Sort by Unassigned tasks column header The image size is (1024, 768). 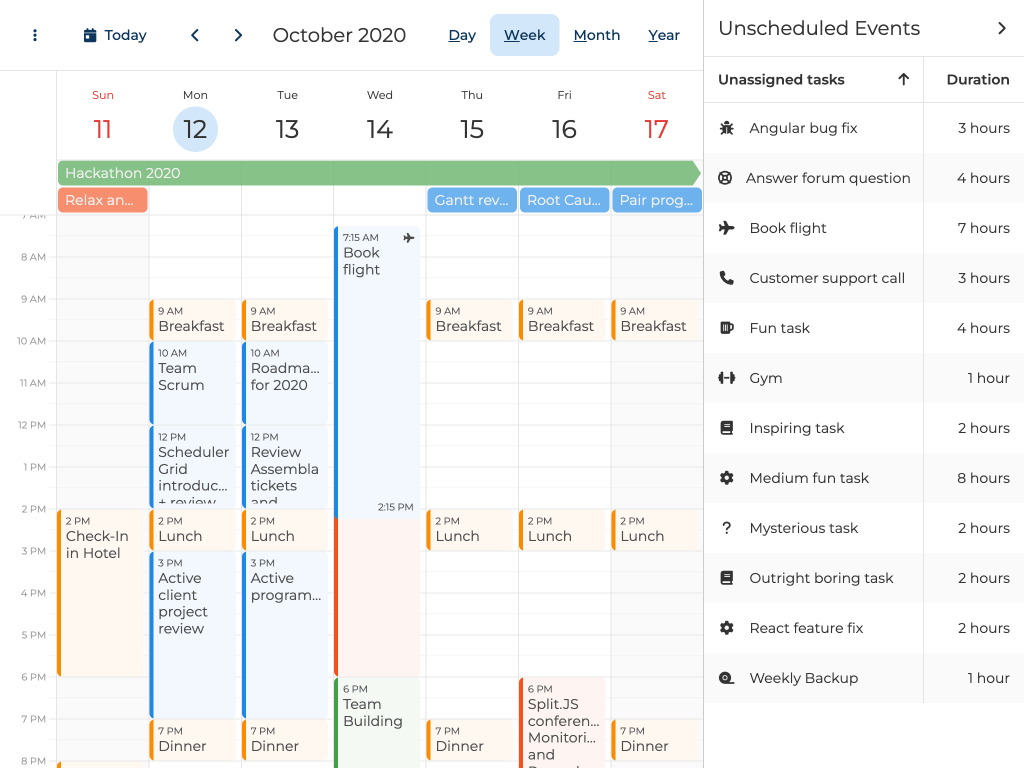(x=781, y=79)
